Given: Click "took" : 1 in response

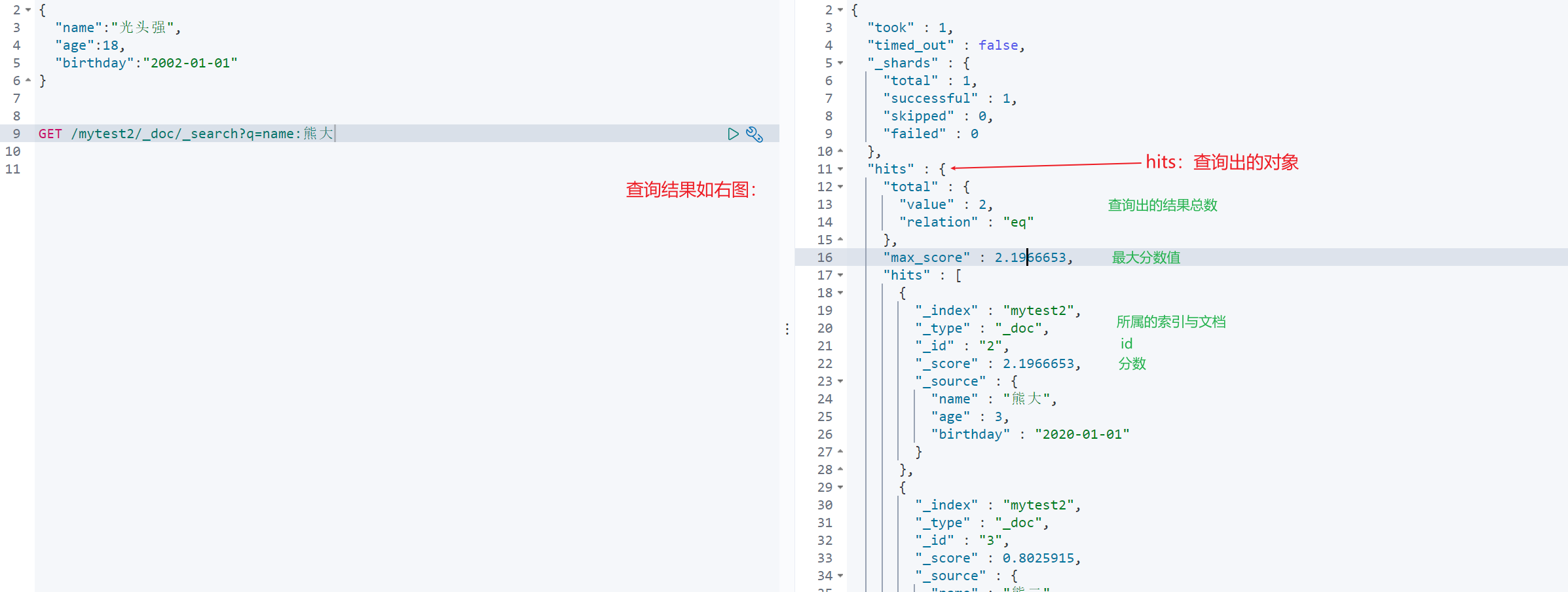Looking at the screenshot, I should coord(910,28).
